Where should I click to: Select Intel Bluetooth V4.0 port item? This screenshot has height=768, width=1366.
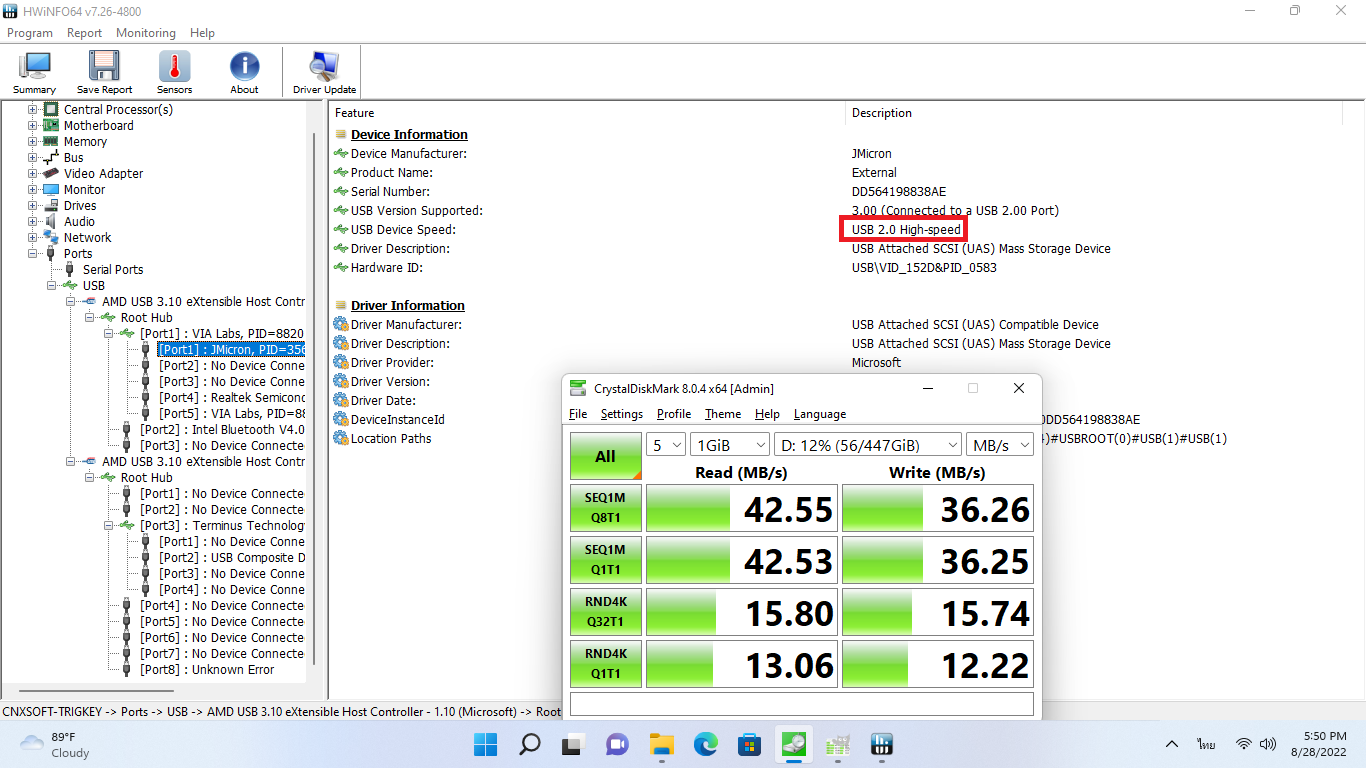222,429
